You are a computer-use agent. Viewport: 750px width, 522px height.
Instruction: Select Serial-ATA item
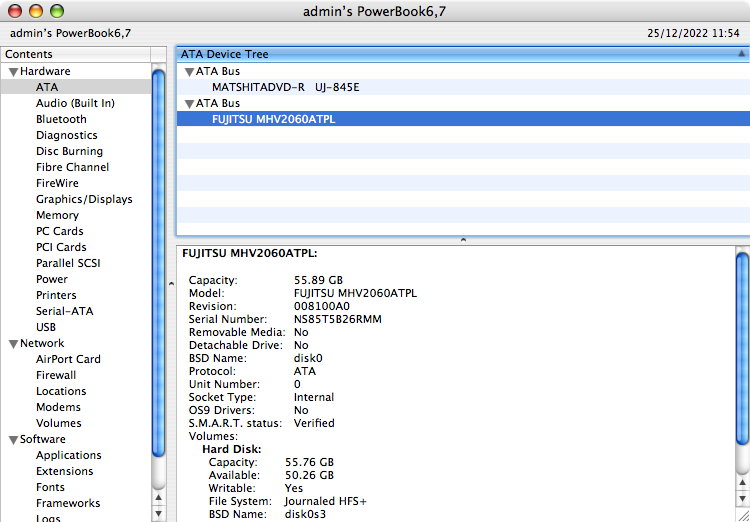tap(65, 311)
